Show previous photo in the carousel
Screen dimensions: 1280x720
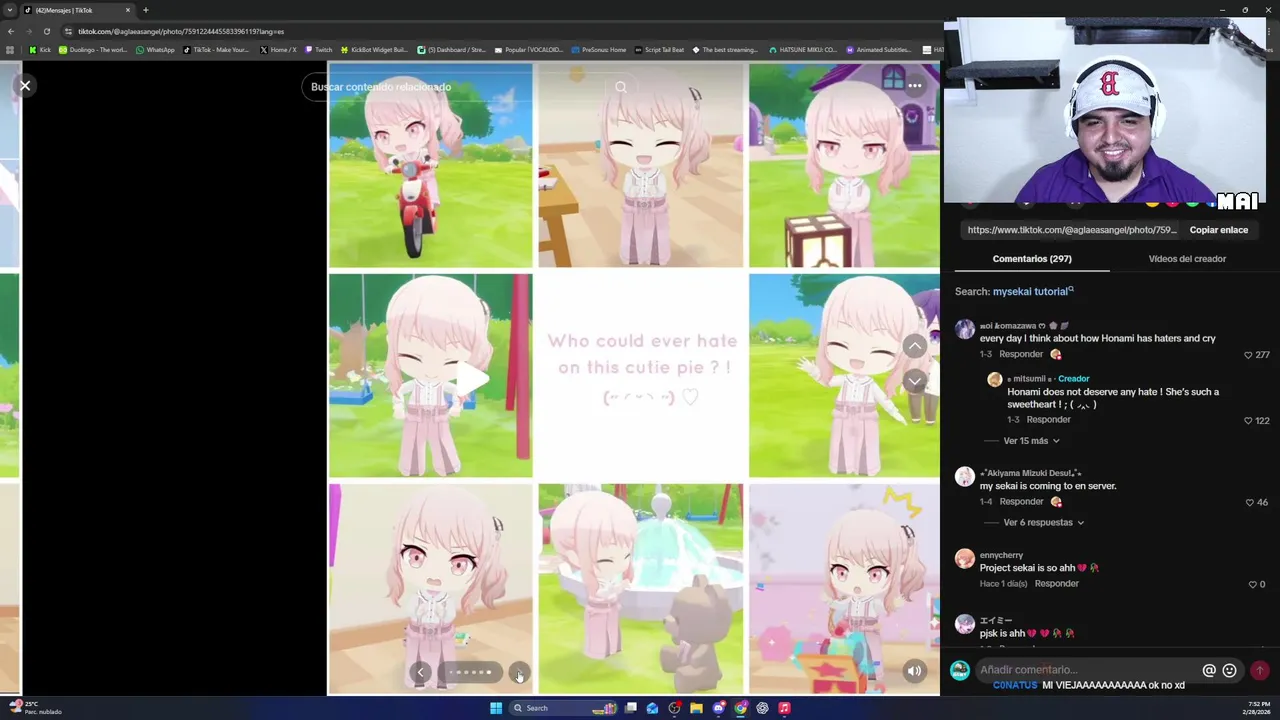[421, 672]
